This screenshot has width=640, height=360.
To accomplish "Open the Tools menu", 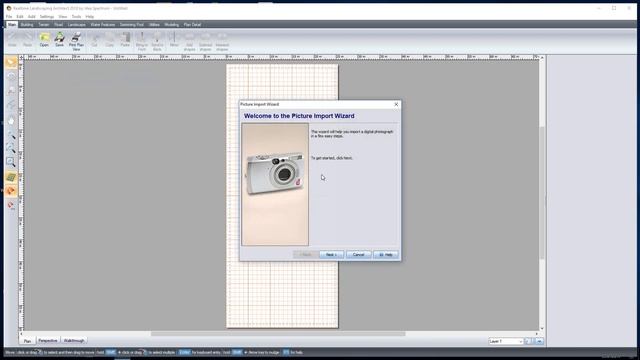I will click(x=76, y=17).
